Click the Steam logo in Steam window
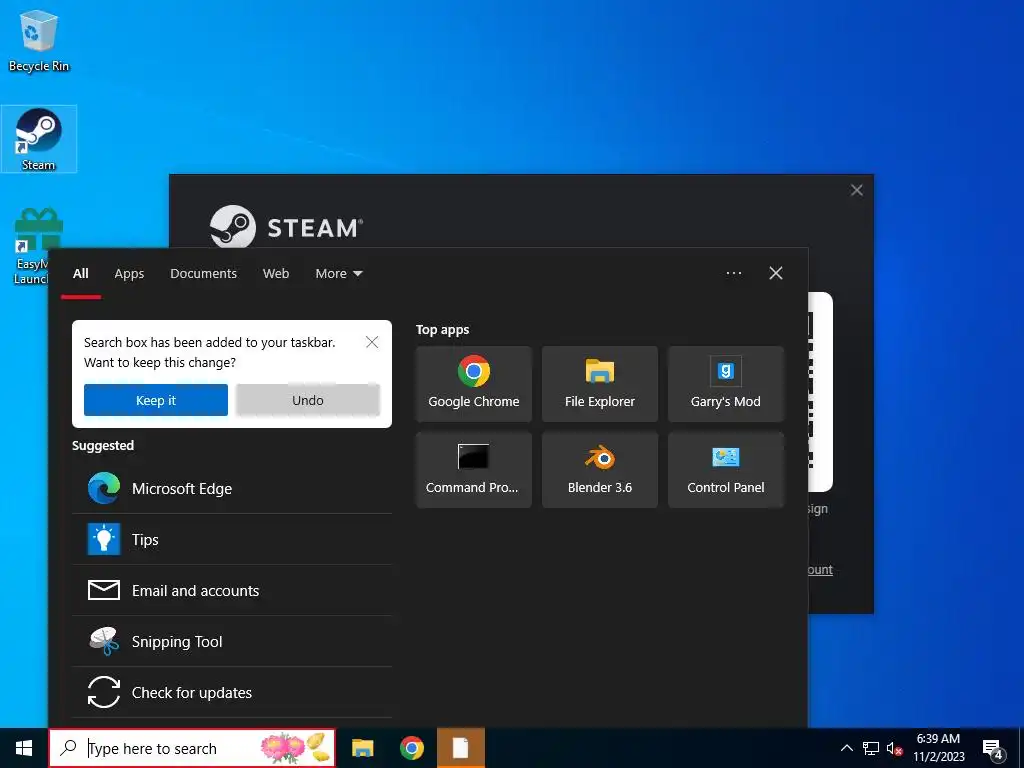This screenshot has width=1024, height=768. [286, 227]
